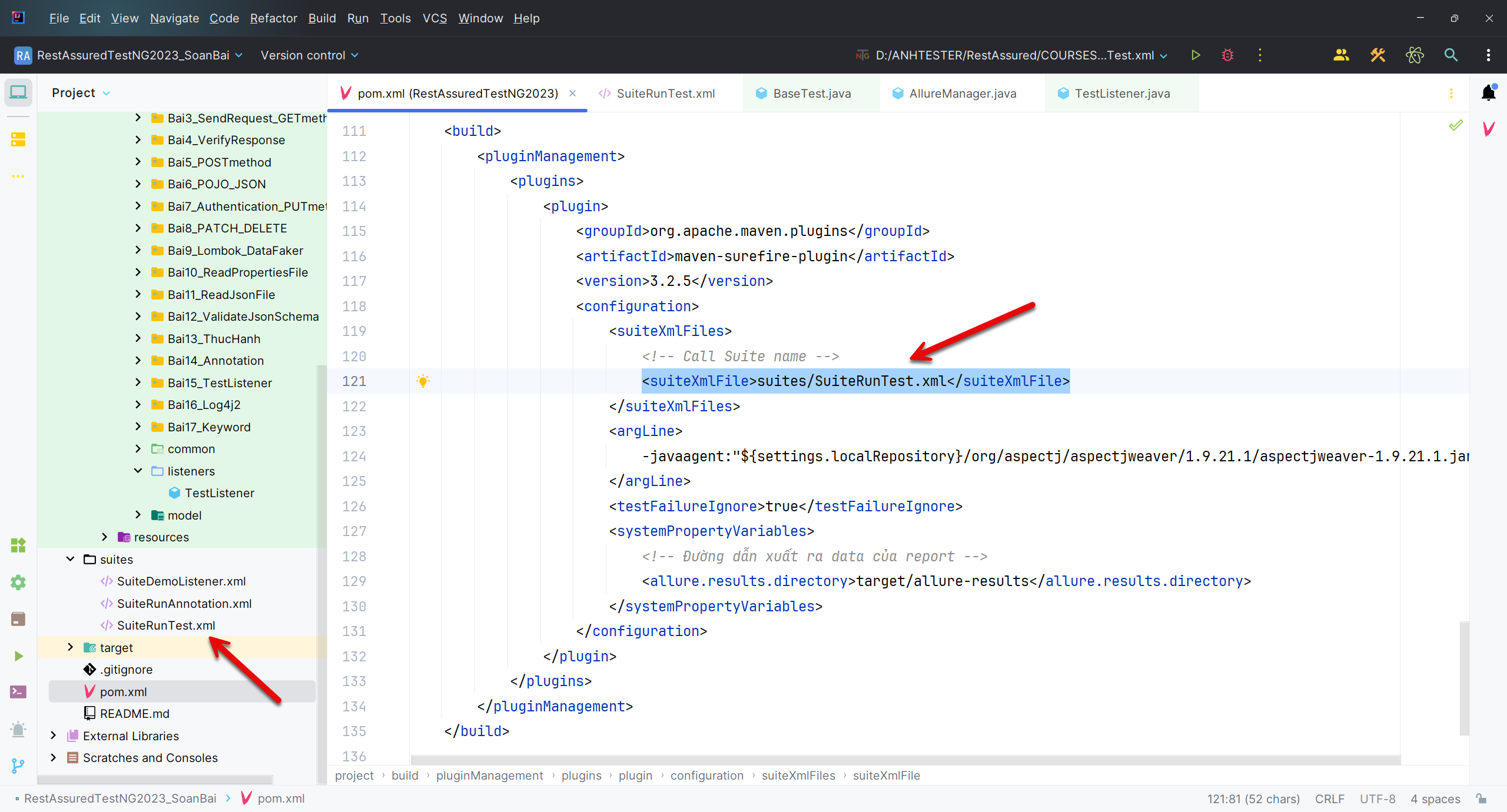Image resolution: width=1507 pixels, height=812 pixels.
Task: Open Structure tool window icon
Action: [18, 139]
